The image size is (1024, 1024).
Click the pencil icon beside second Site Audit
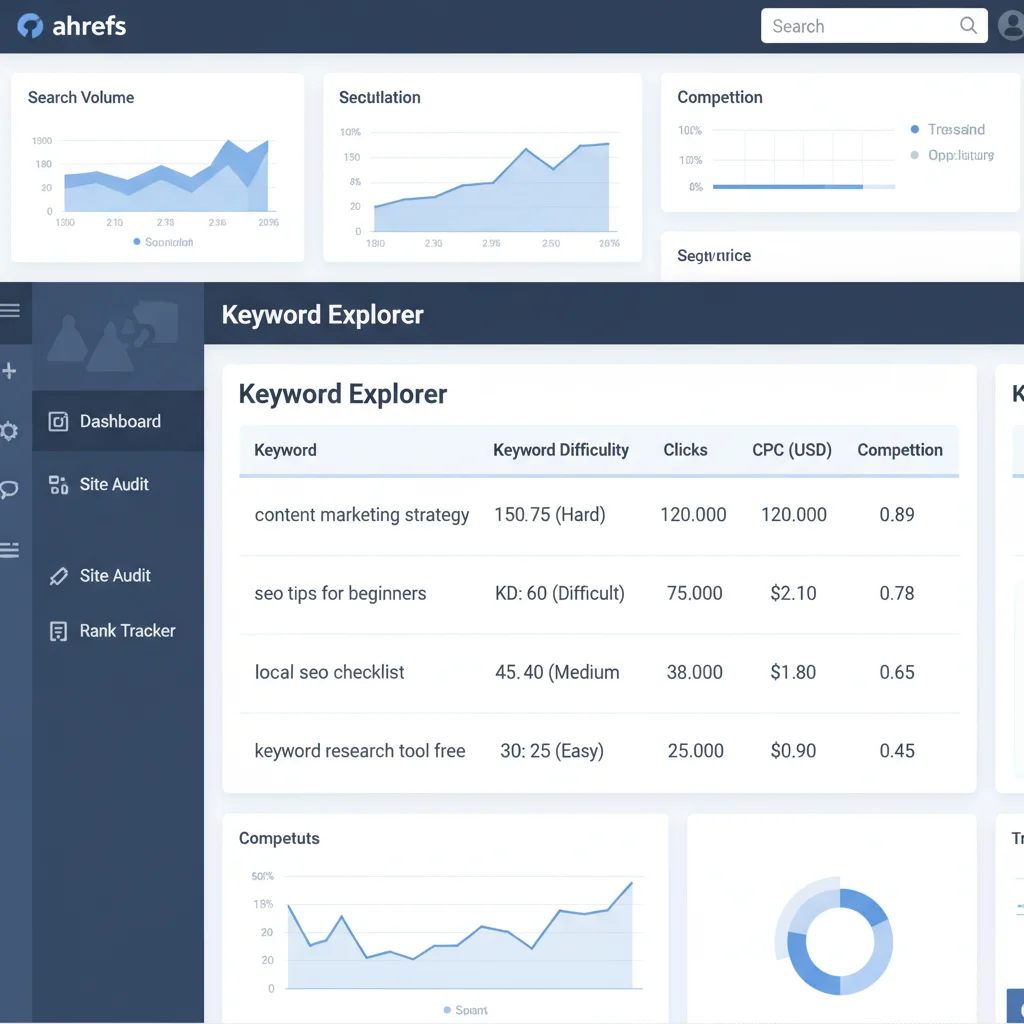pyautogui.click(x=58, y=576)
